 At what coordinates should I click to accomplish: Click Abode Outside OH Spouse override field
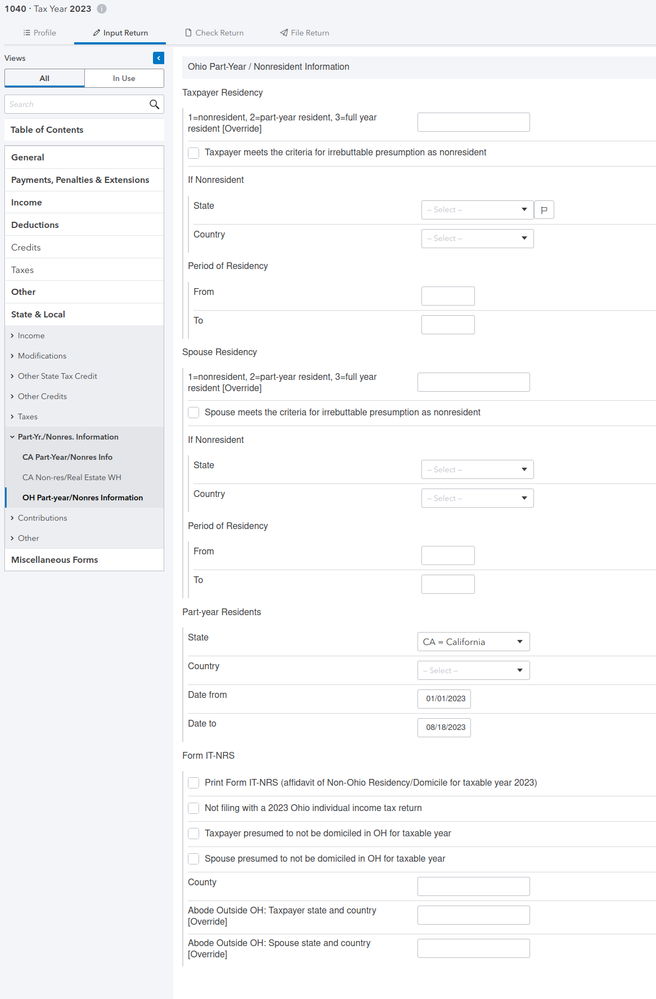coord(473,948)
